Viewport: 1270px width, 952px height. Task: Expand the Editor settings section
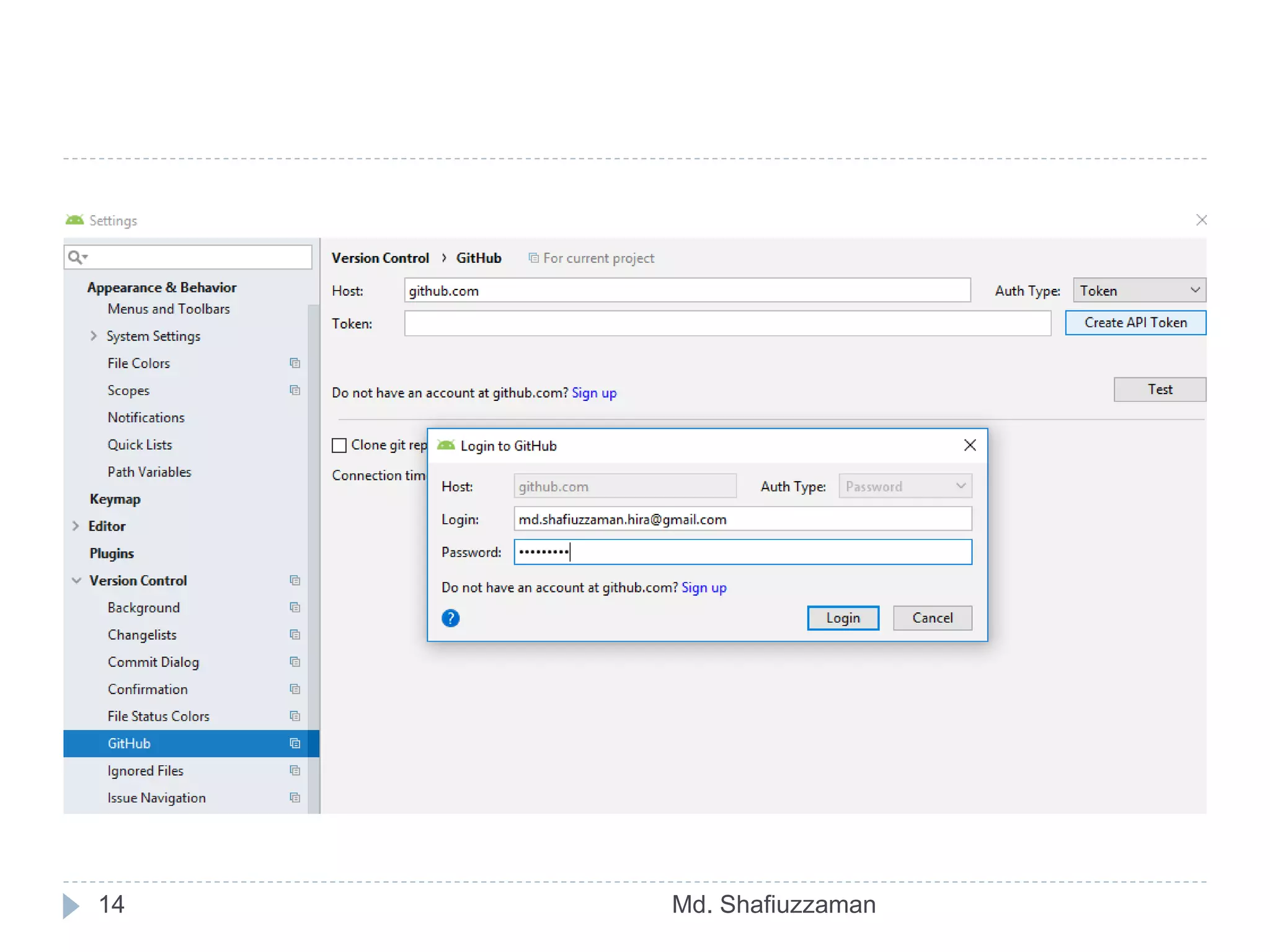tap(76, 526)
